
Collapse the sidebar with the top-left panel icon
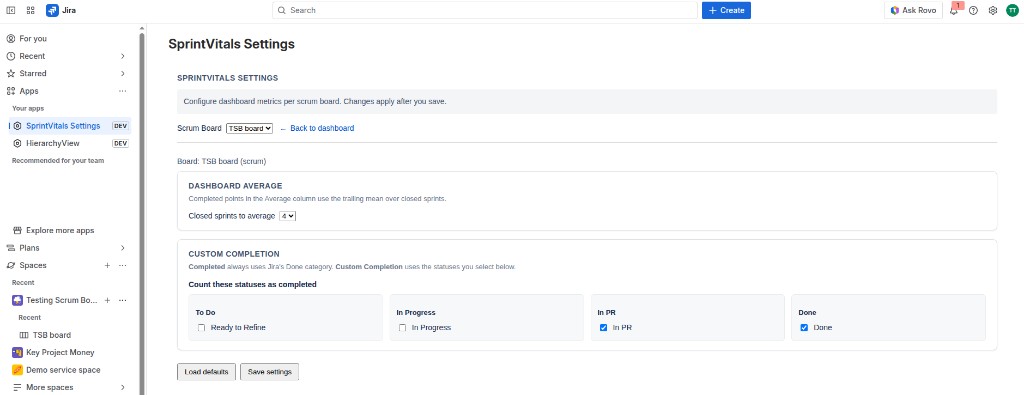coord(10,10)
